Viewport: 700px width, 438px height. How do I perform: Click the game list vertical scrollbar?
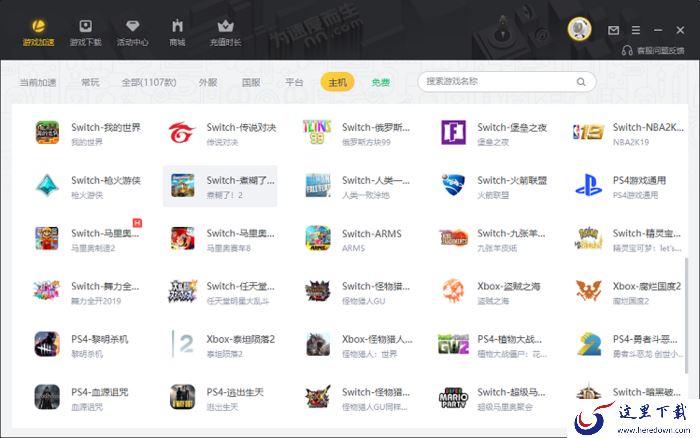(x=687, y=315)
